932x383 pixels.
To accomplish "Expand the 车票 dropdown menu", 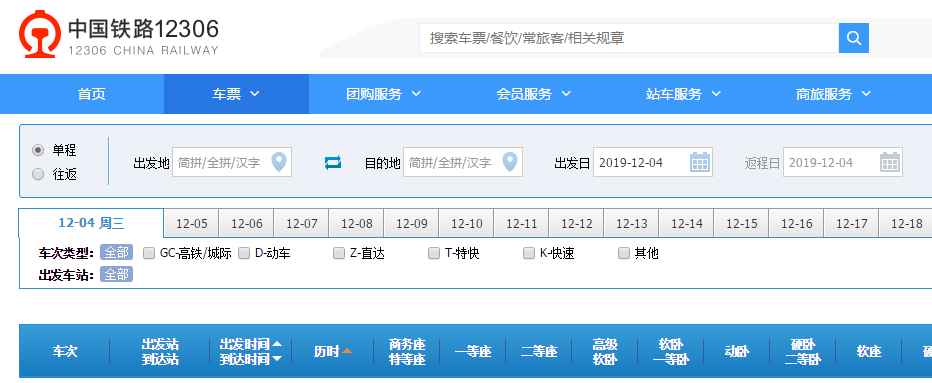I will (237, 94).
